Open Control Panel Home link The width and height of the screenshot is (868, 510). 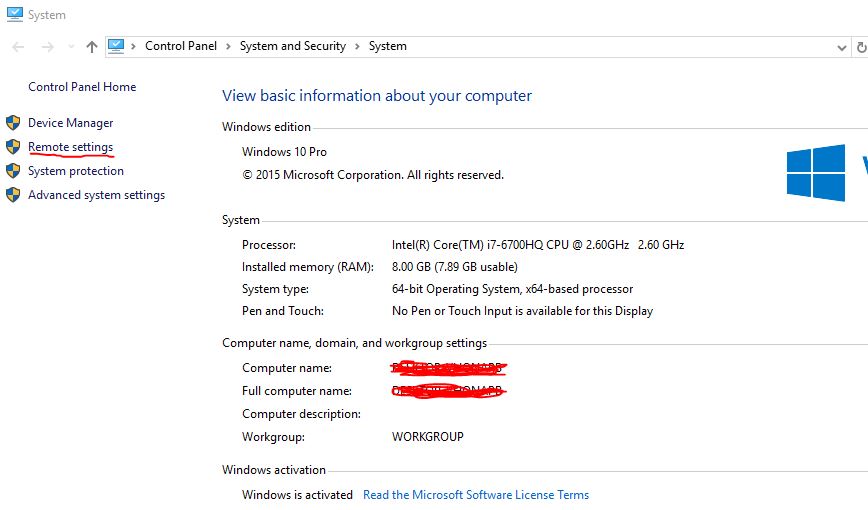point(82,87)
